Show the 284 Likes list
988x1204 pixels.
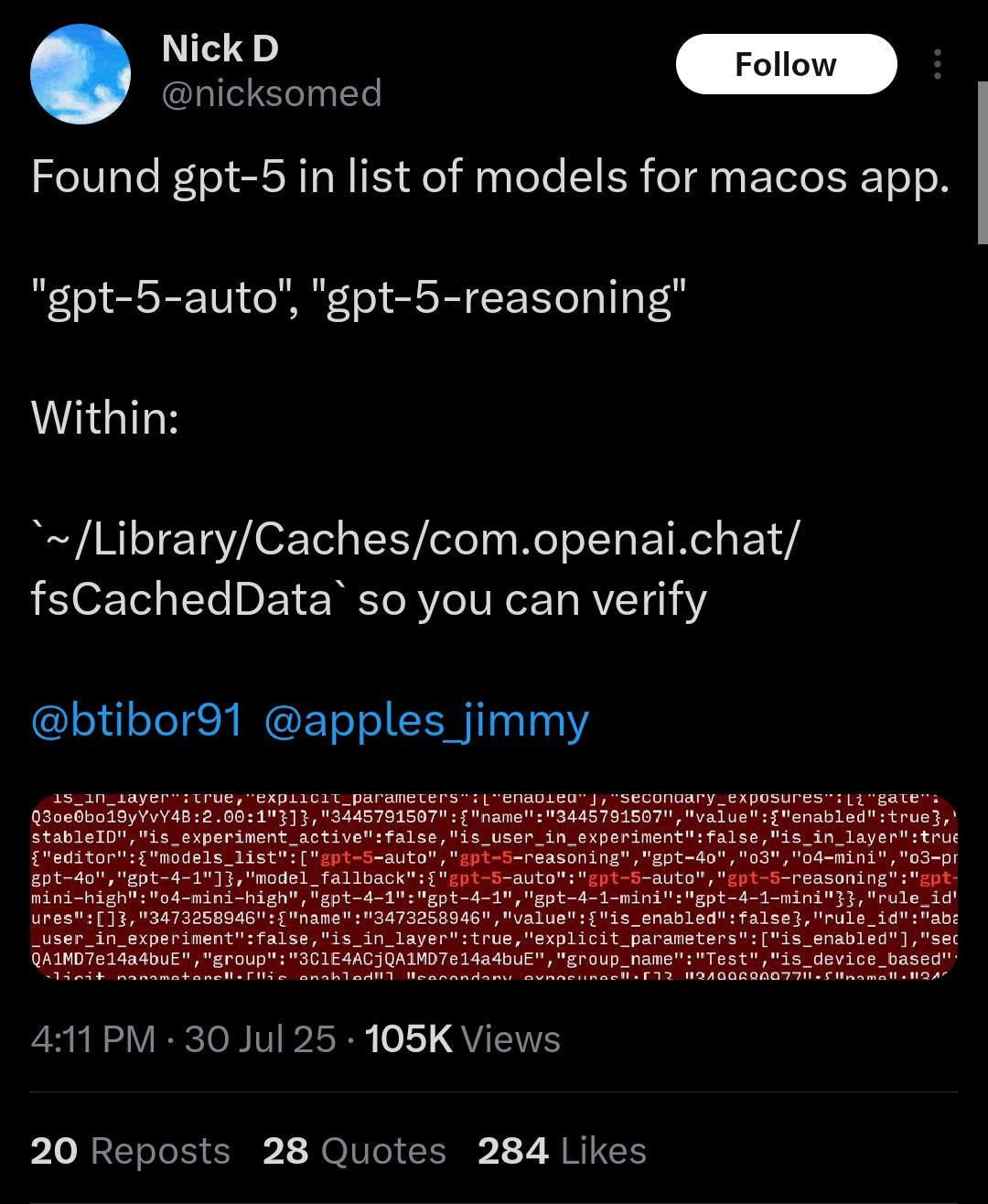tap(562, 1150)
